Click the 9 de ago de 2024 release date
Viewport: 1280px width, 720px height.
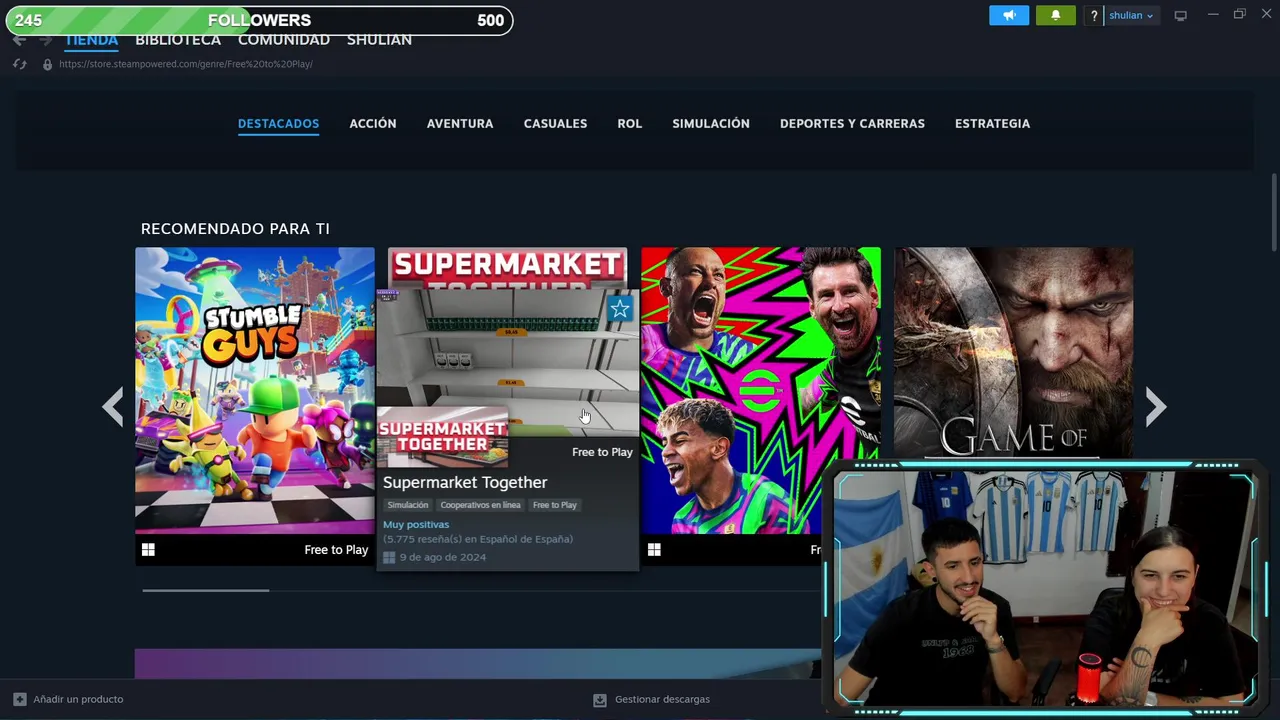pyautogui.click(x=443, y=557)
